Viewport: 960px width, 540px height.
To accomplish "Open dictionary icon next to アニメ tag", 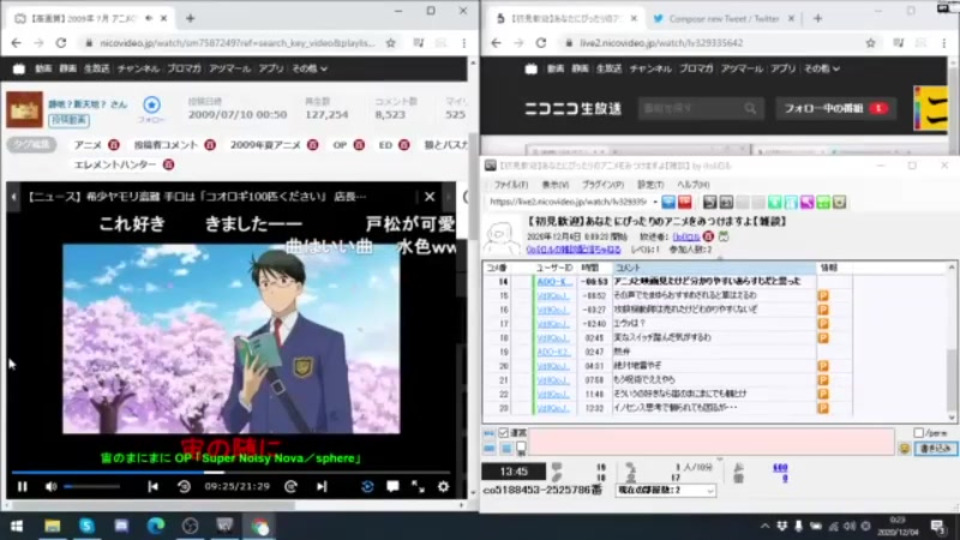I will [x=114, y=145].
